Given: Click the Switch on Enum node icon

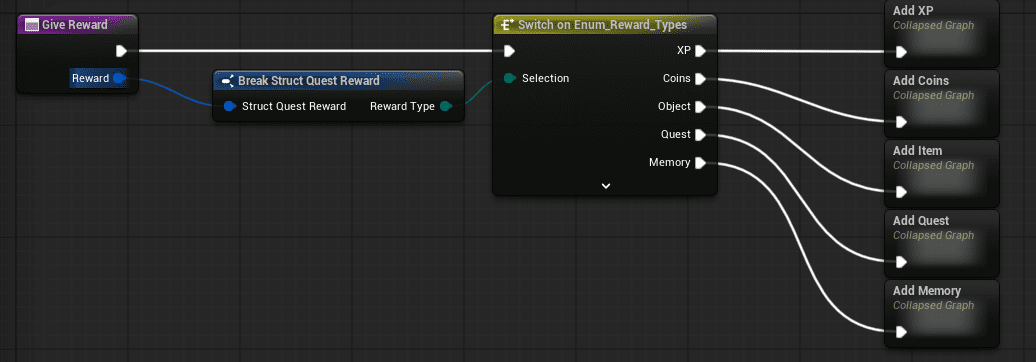Looking at the screenshot, I should point(507,25).
